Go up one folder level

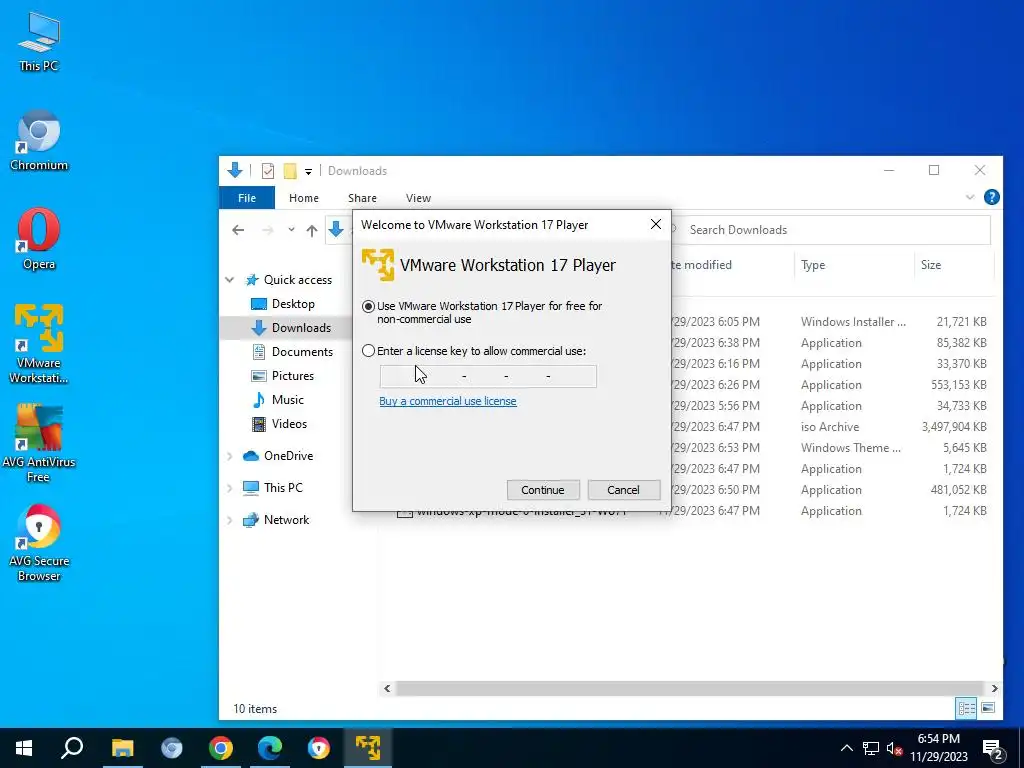[312, 230]
